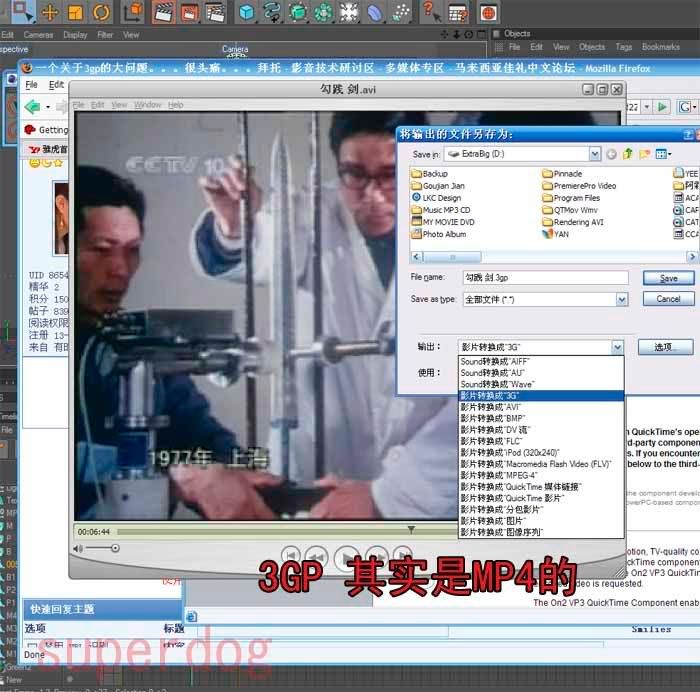Open the 输出 export format dropdown
The image size is (700, 692).
(617, 347)
